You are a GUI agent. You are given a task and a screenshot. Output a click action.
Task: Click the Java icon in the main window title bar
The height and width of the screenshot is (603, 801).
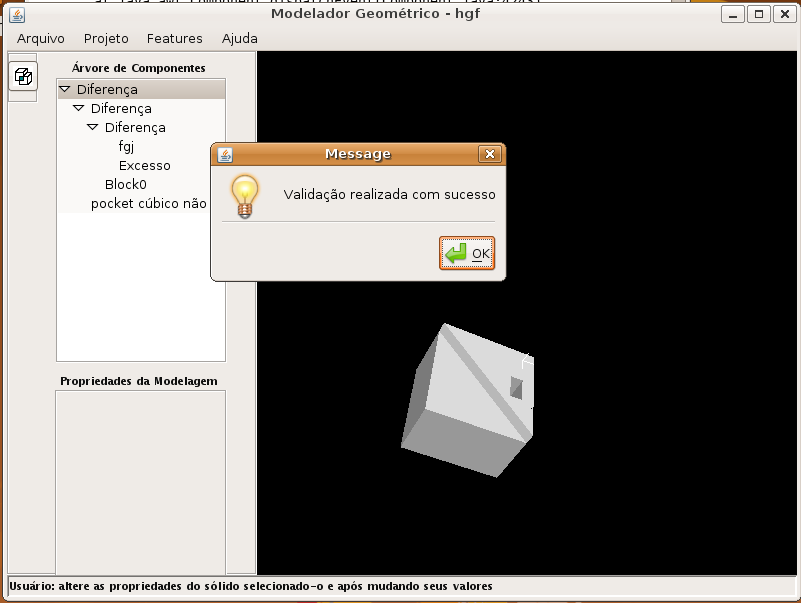point(17,14)
